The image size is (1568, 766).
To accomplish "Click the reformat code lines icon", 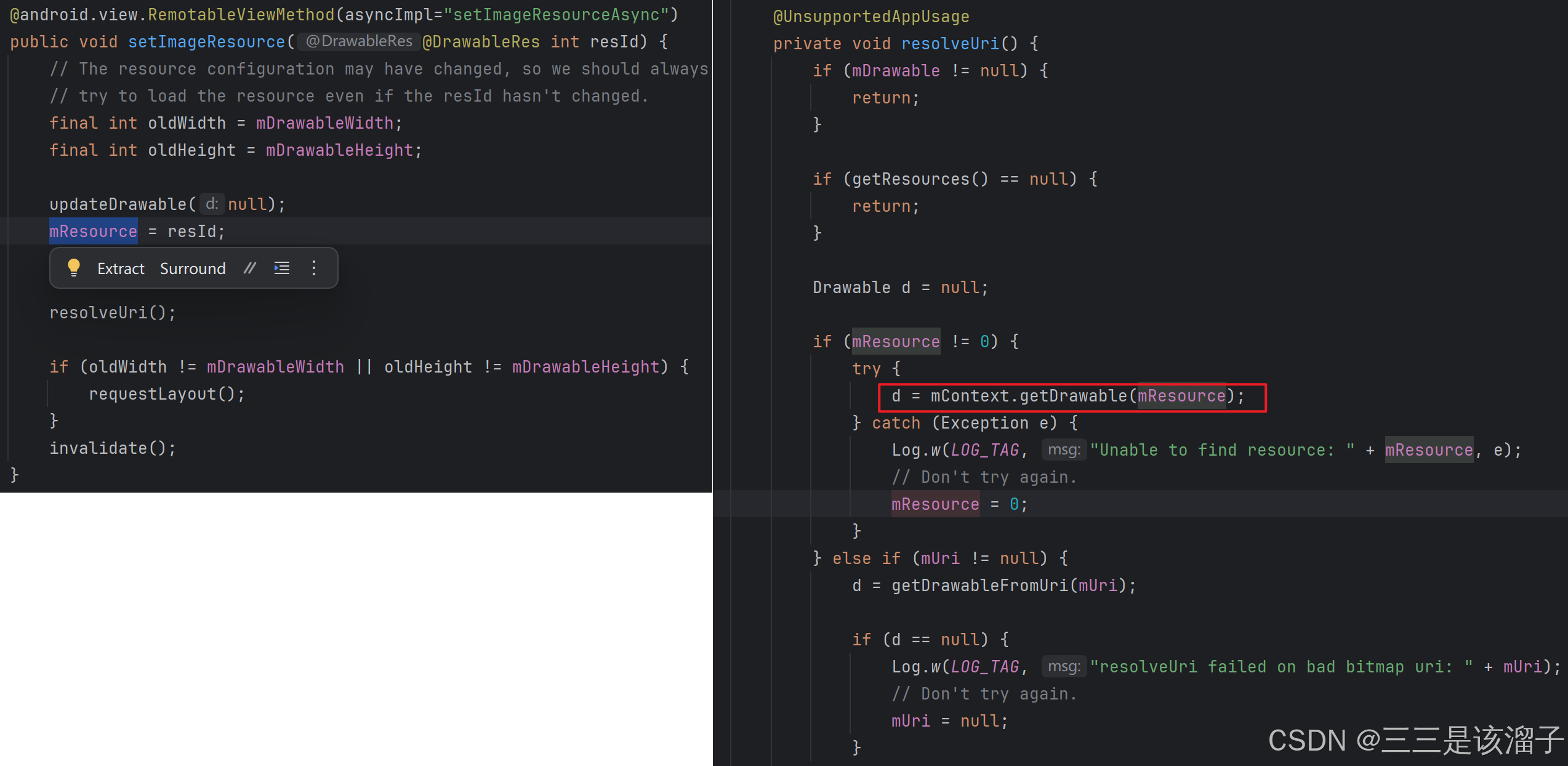I will [282, 268].
